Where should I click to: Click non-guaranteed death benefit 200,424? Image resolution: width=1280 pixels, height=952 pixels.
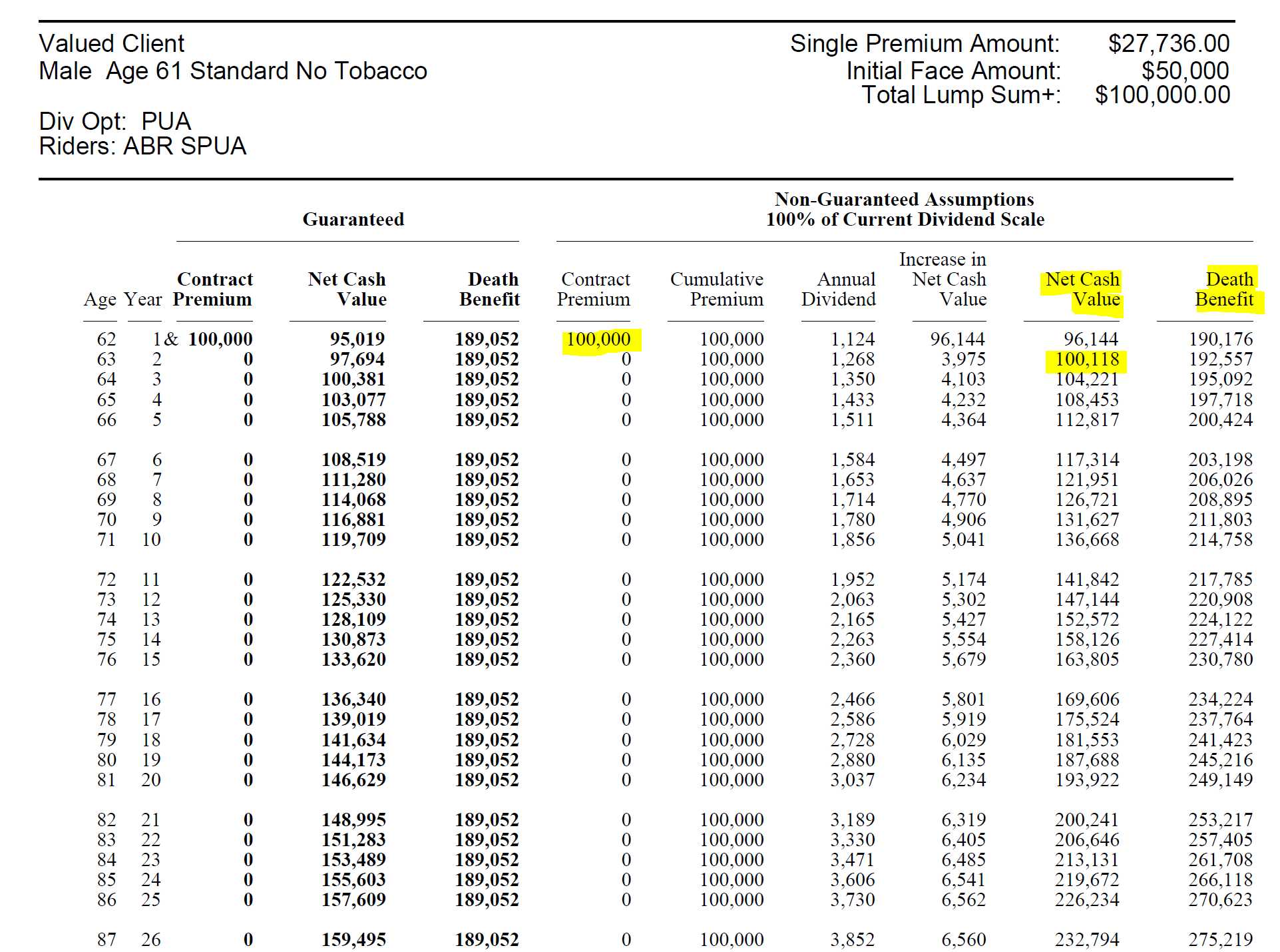tap(1221, 419)
